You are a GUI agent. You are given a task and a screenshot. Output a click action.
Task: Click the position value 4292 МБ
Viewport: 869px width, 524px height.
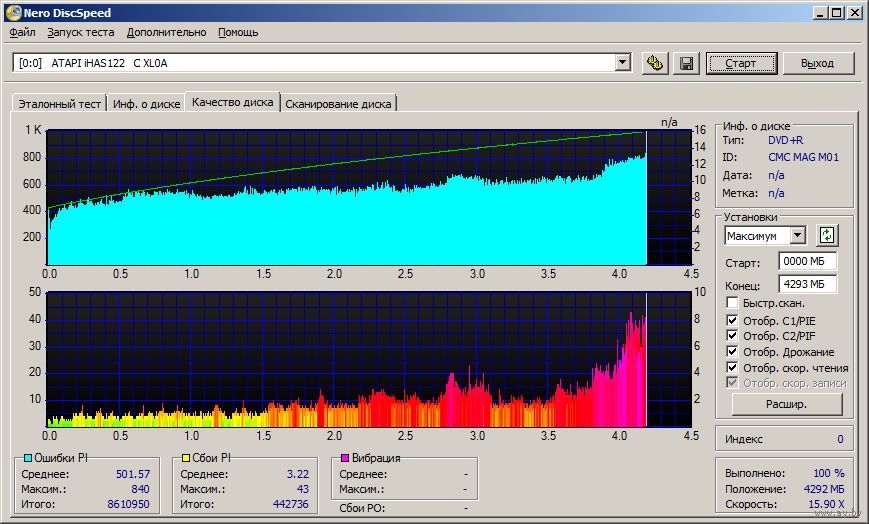tap(824, 489)
